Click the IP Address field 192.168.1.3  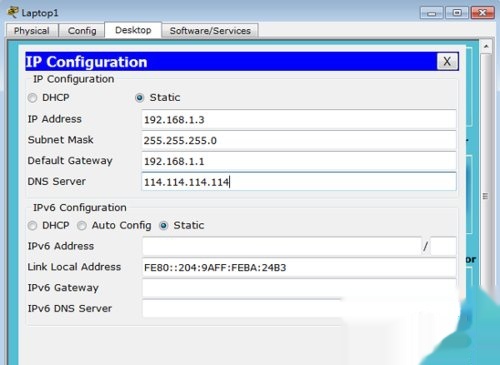click(299, 120)
